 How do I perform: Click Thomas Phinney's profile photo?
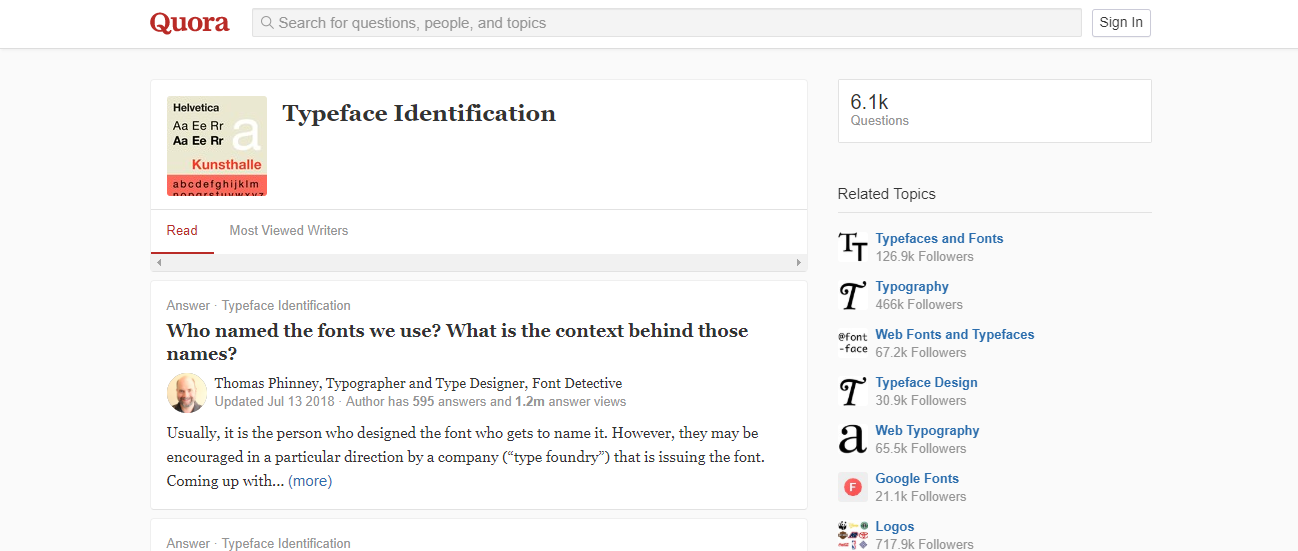pyautogui.click(x=187, y=393)
